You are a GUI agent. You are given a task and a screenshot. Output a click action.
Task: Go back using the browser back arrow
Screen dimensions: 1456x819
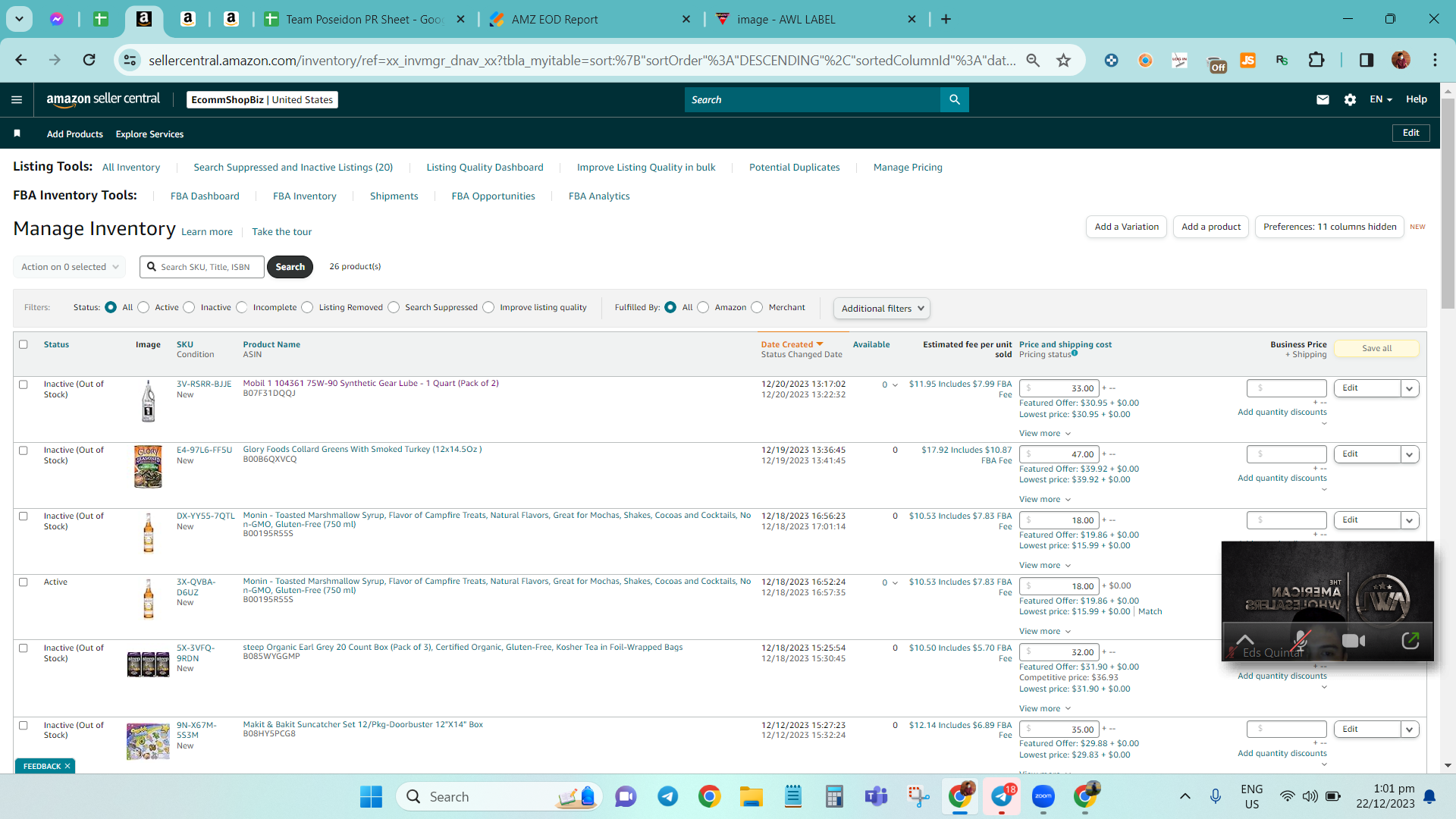(21, 60)
